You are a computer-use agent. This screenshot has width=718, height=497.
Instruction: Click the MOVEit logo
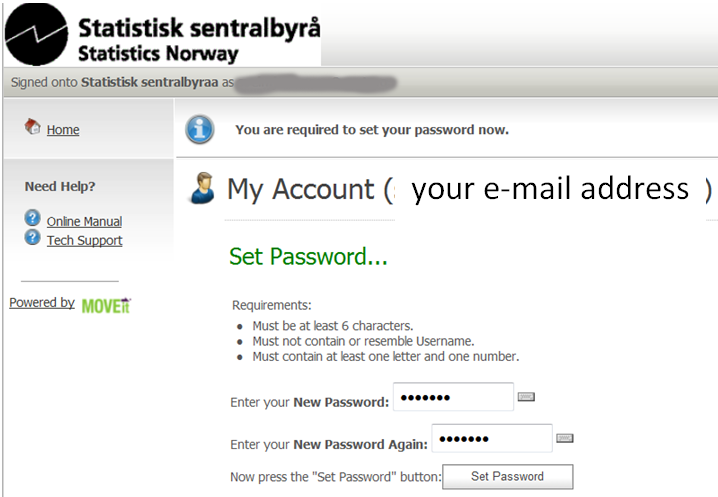click(106, 306)
